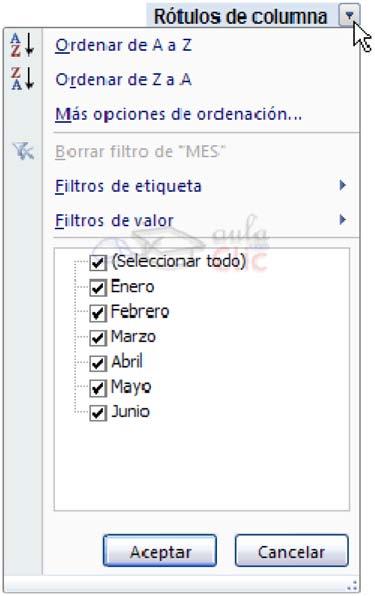Select Ordenar de Z a A

coord(123,80)
